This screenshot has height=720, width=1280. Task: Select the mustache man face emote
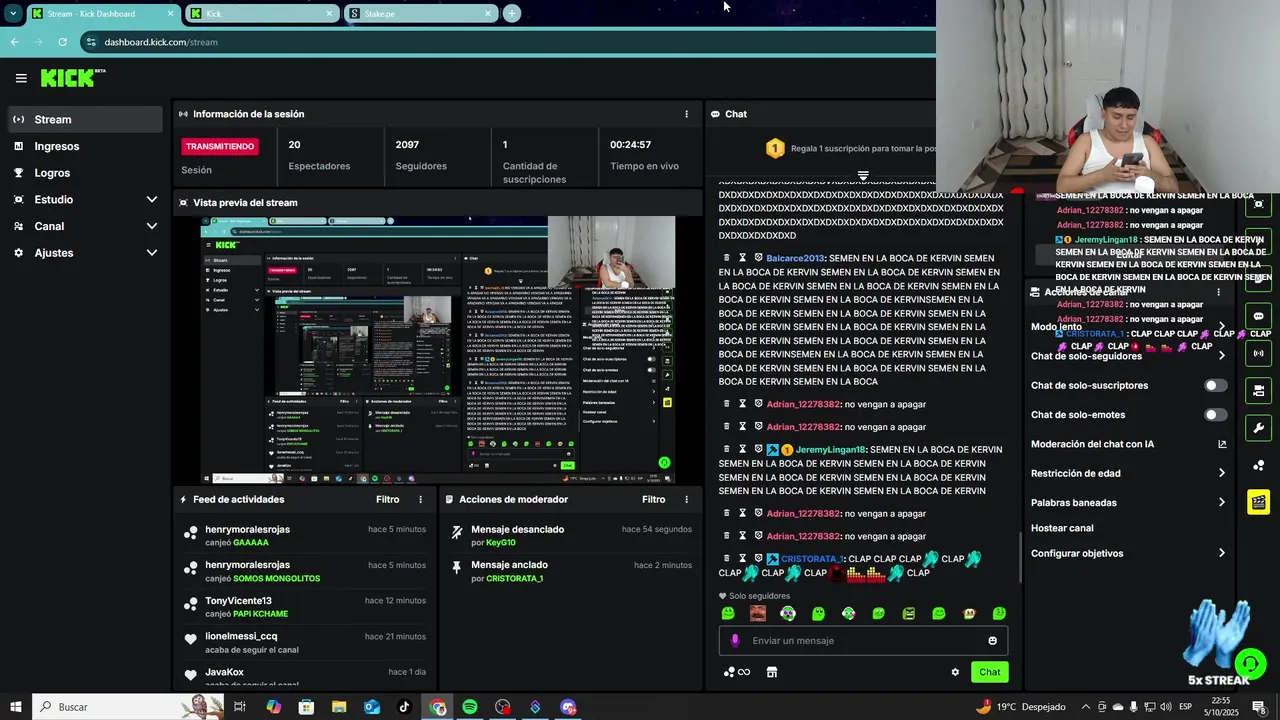point(758,613)
